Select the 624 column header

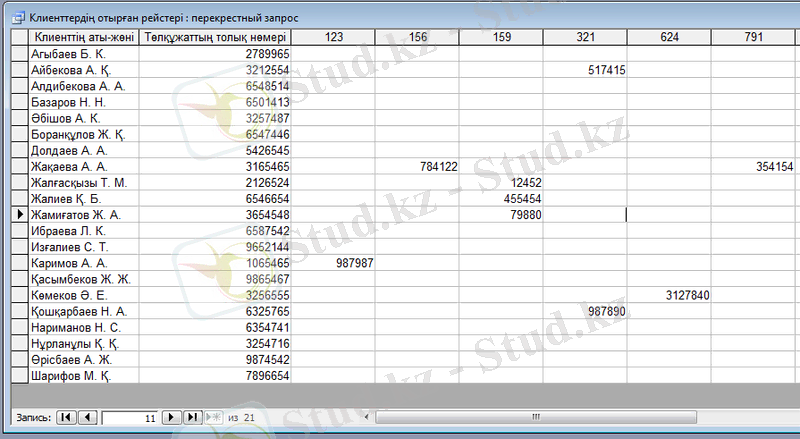coord(669,37)
